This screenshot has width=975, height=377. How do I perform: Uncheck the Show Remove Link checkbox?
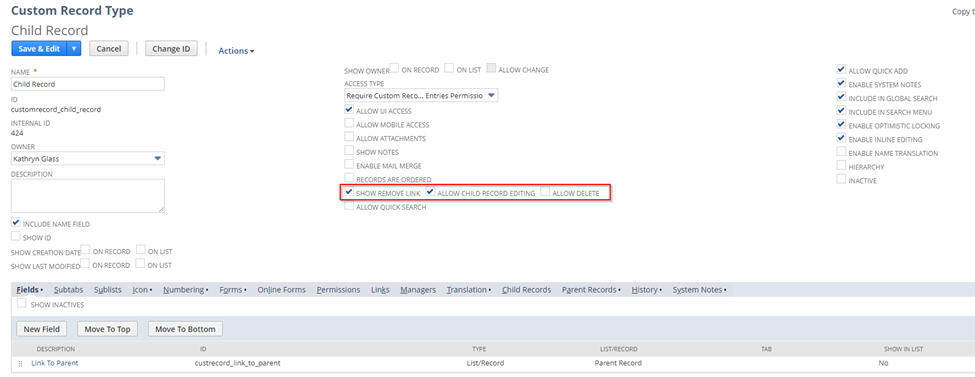tap(349, 193)
